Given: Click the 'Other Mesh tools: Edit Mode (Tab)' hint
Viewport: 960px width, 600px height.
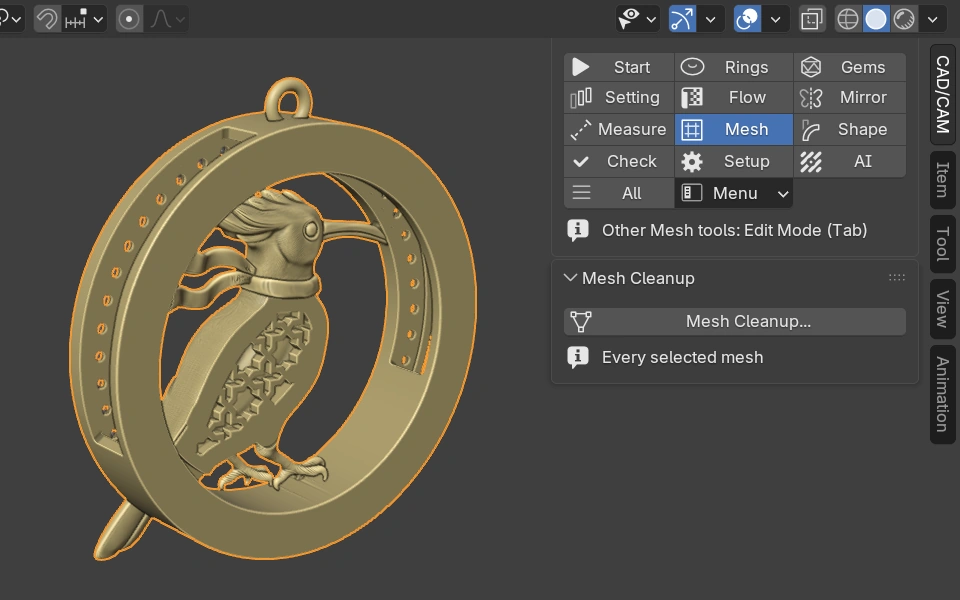Looking at the screenshot, I should [734, 230].
